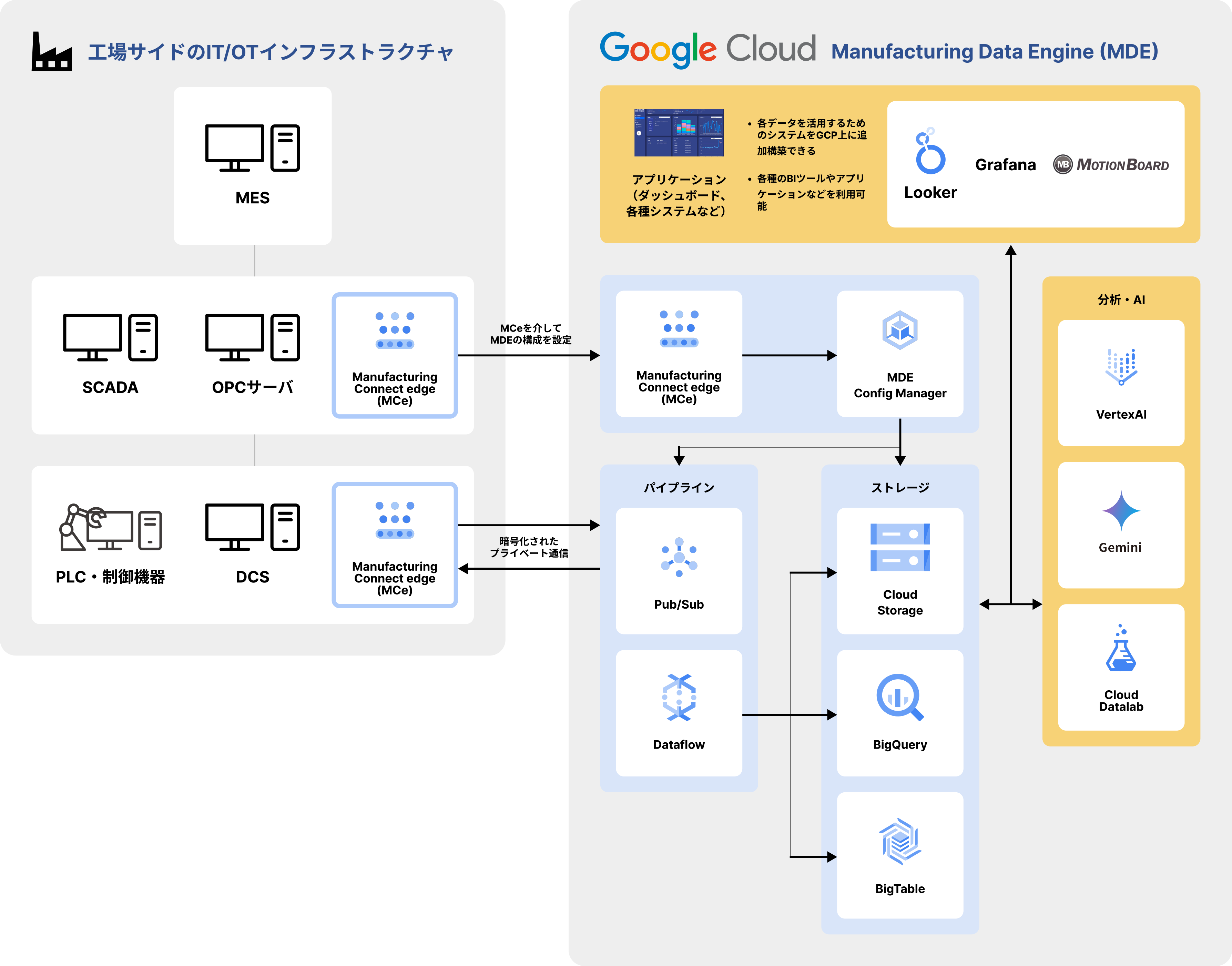The width and height of the screenshot is (1232, 966).
Task: Click the Manufacturing Data Engine (MDE) title
Action: pos(995,51)
